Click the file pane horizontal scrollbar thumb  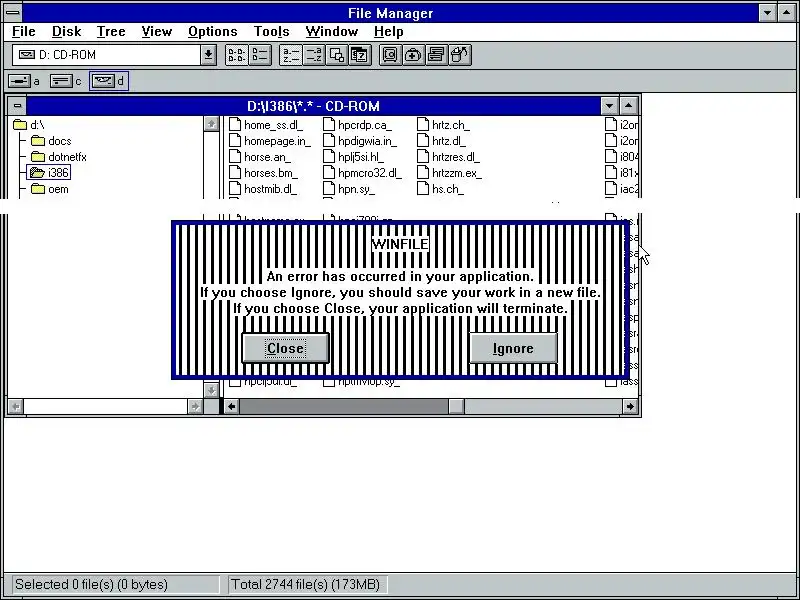pos(456,406)
